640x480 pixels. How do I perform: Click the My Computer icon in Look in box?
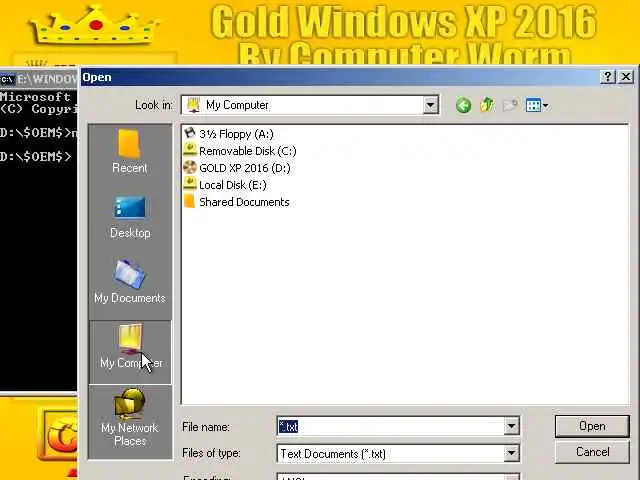(x=193, y=105)
